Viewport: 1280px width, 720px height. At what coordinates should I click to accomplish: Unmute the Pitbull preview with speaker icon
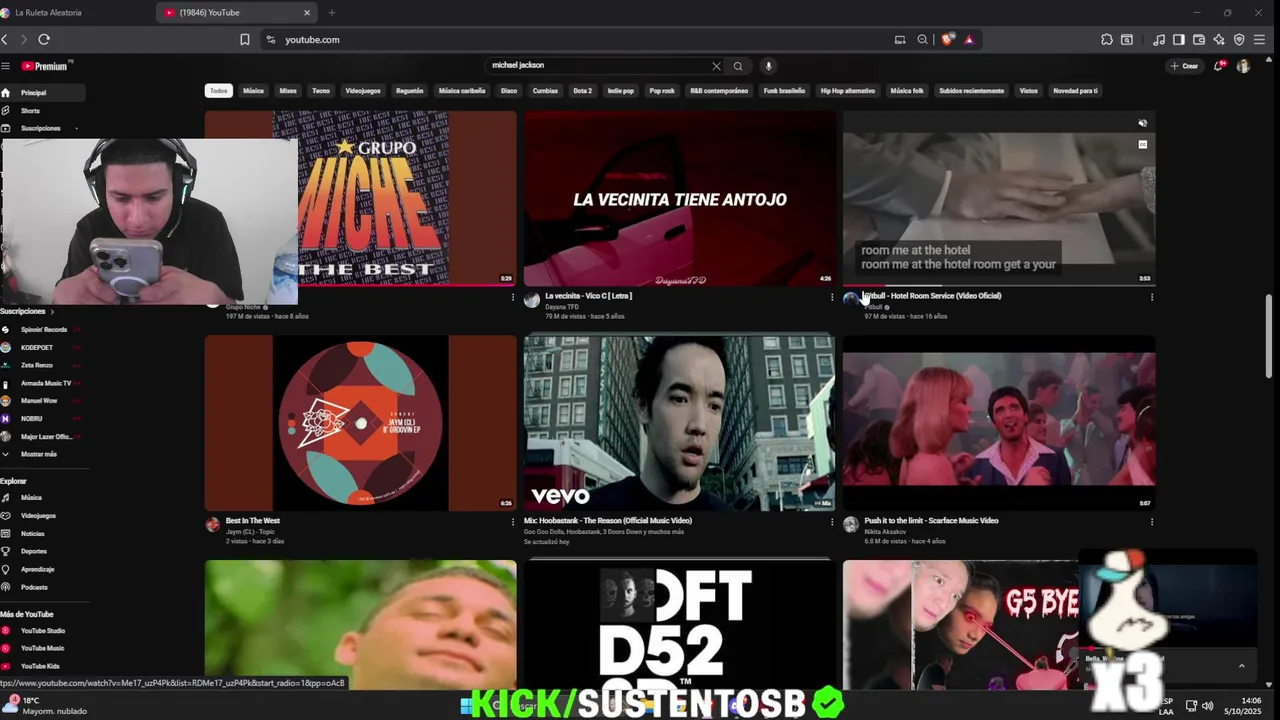coord(1142,123)
